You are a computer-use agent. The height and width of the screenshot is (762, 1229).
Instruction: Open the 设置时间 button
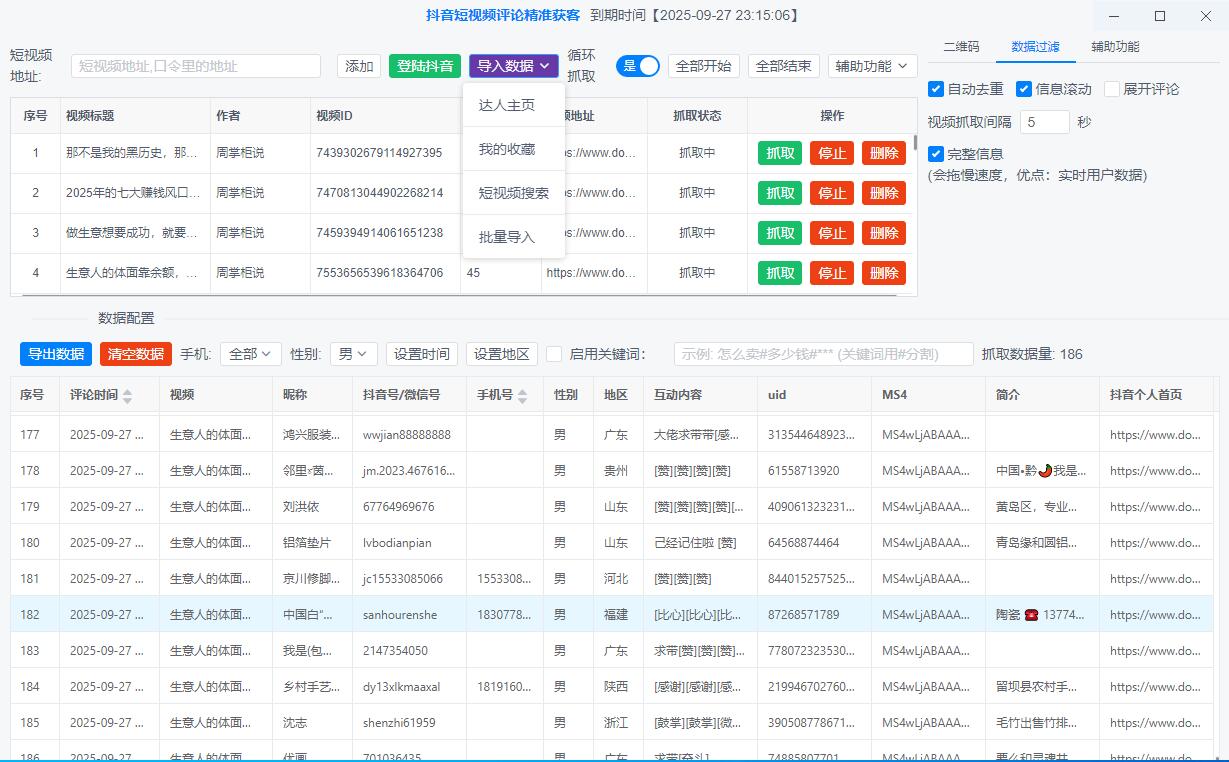422,354
